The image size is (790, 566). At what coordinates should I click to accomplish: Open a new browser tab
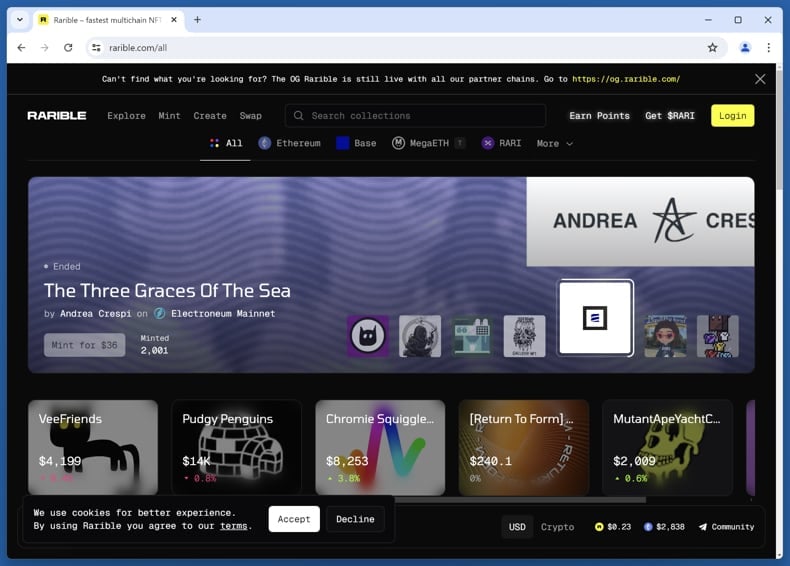tap(198, 20)
